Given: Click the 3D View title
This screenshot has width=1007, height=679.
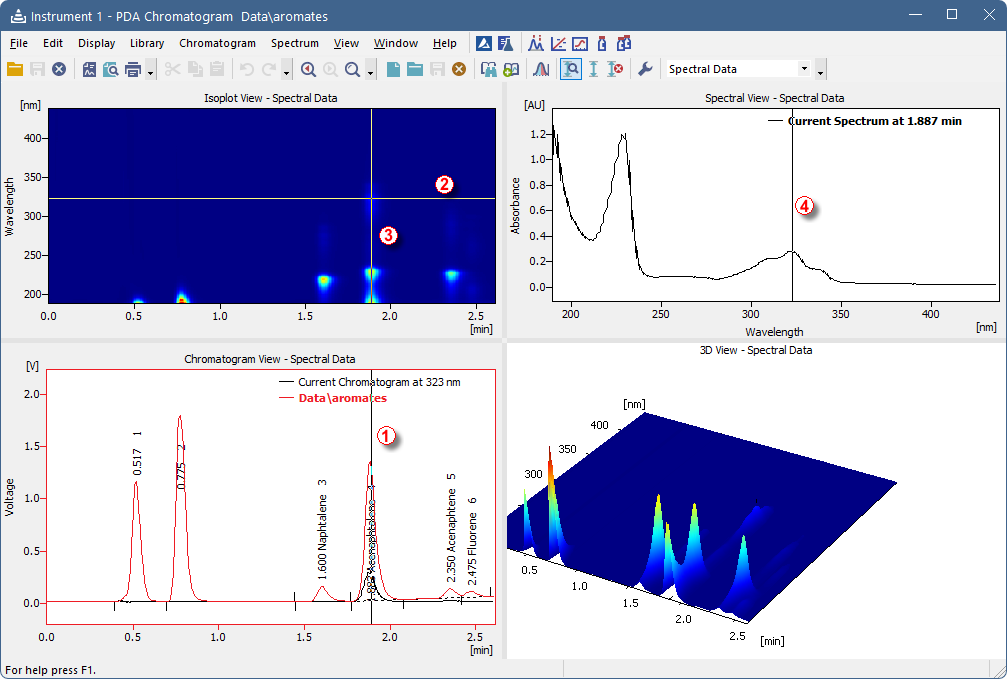Looking at the screenshot, I should click(756, 350).
